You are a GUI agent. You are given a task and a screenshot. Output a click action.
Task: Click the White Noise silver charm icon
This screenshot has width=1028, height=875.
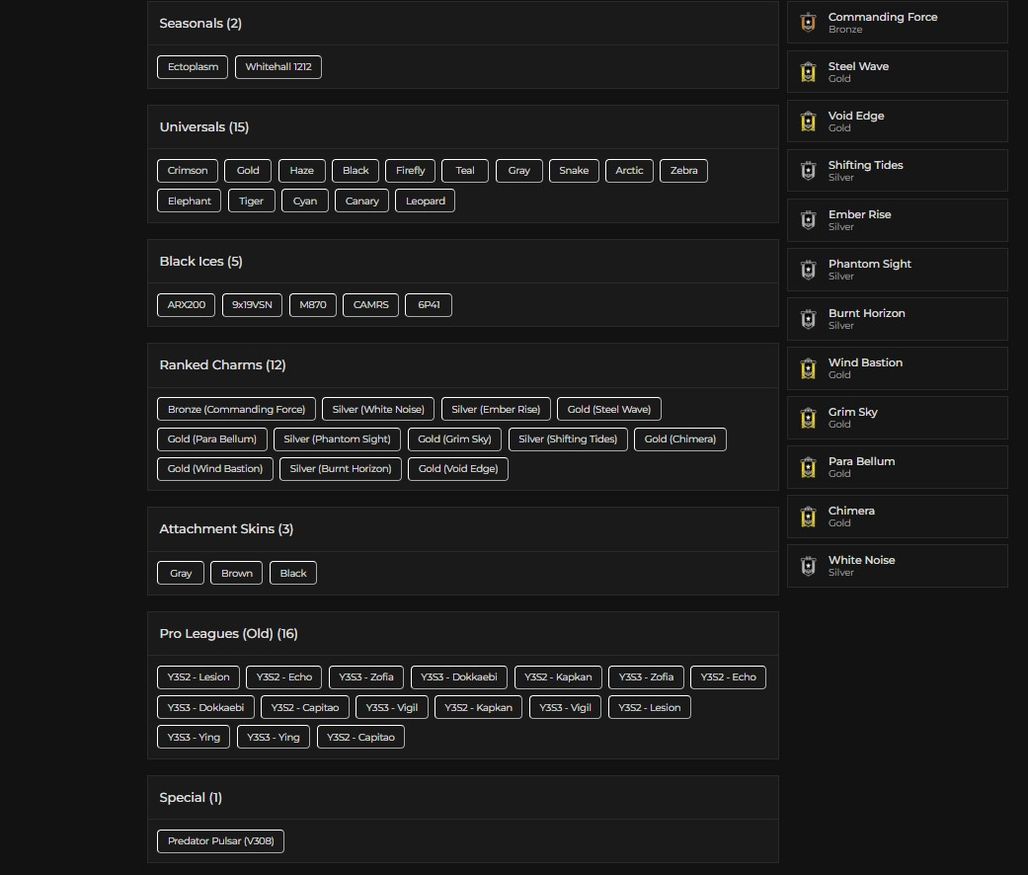pos(808,566)
